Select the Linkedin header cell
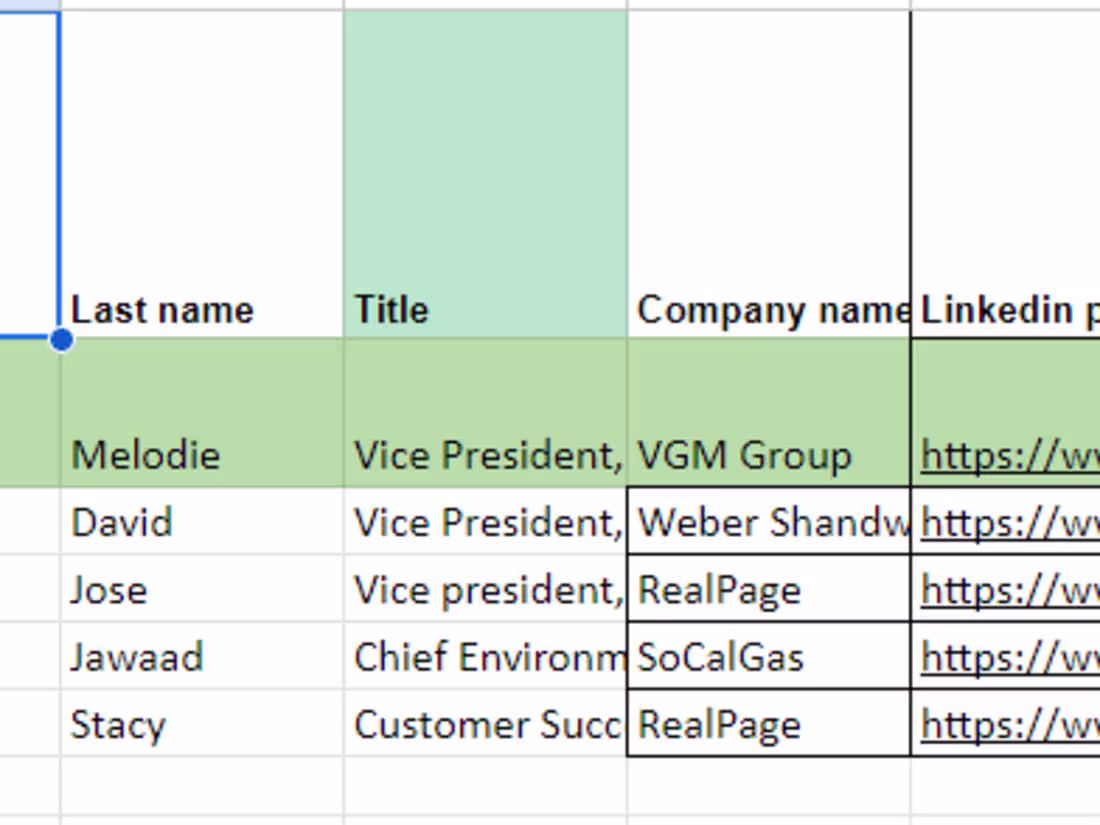The width and height of the screenshot is (1100, 825). click(1005, 174)
